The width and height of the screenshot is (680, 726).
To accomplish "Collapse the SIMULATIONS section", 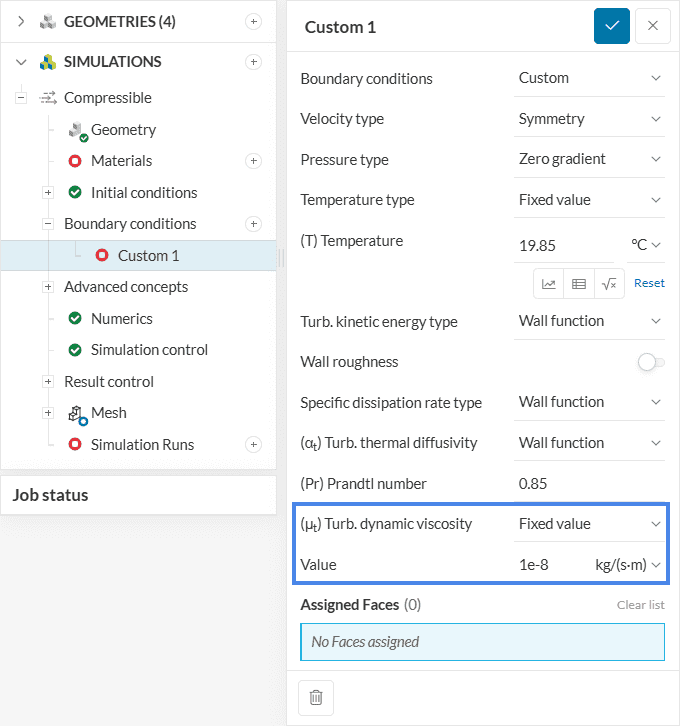I will [21, 62].
